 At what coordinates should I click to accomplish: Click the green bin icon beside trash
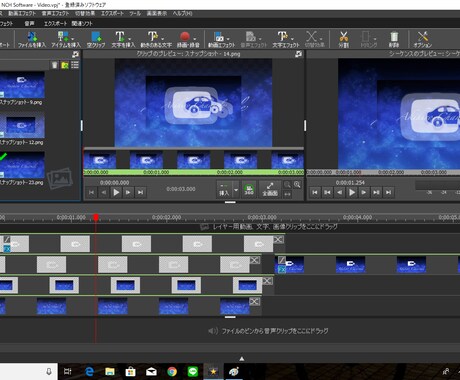click(x=65, y=65)
